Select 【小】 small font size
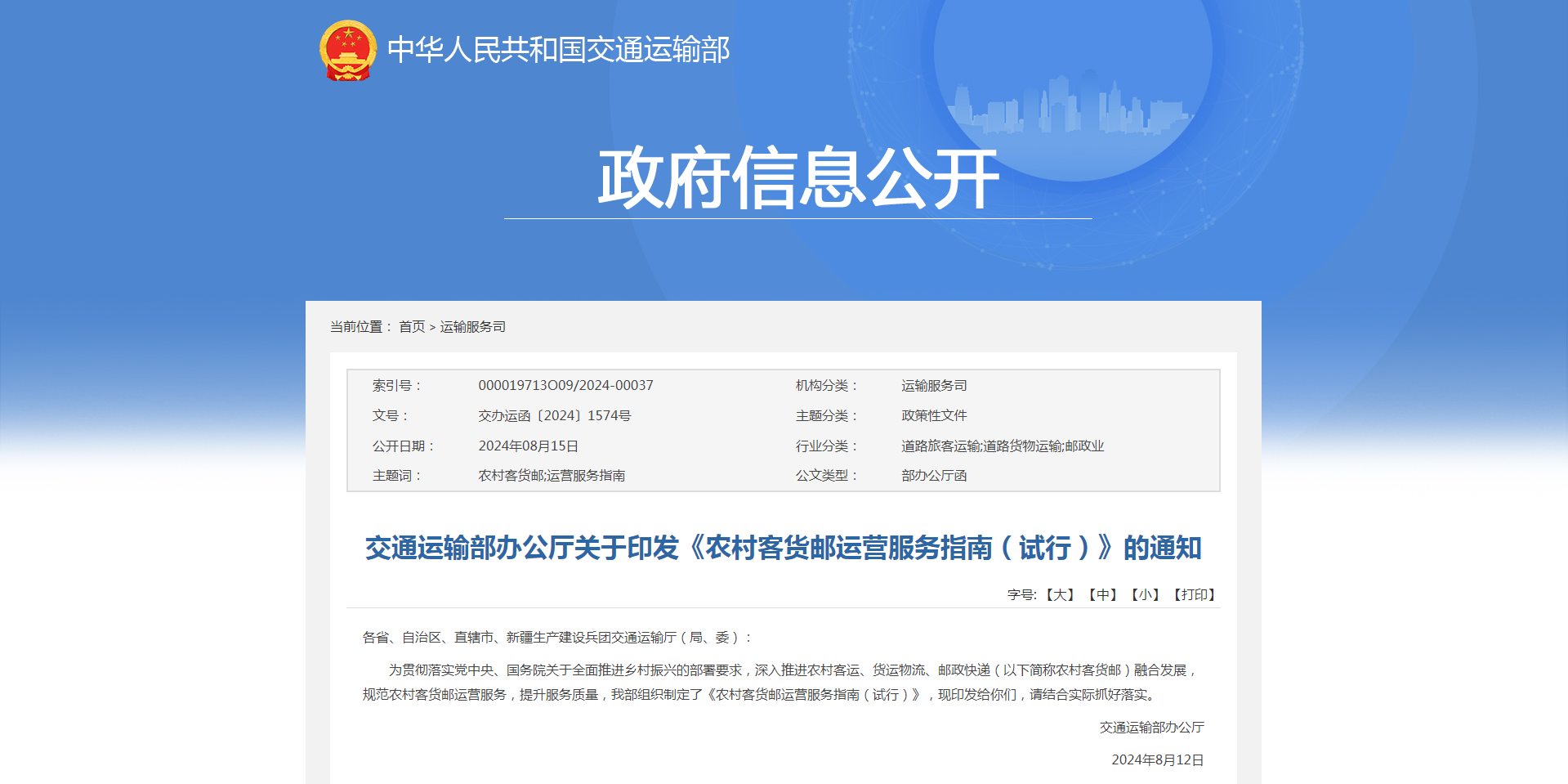The height and width of the screenshot is (784, 1568). point(1146,595)
